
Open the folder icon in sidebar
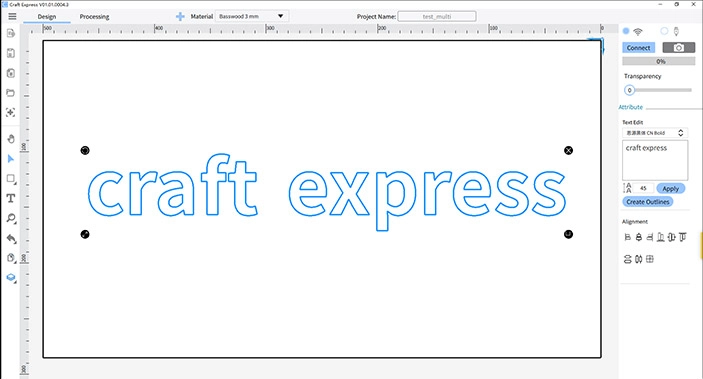tap(11, 93)
